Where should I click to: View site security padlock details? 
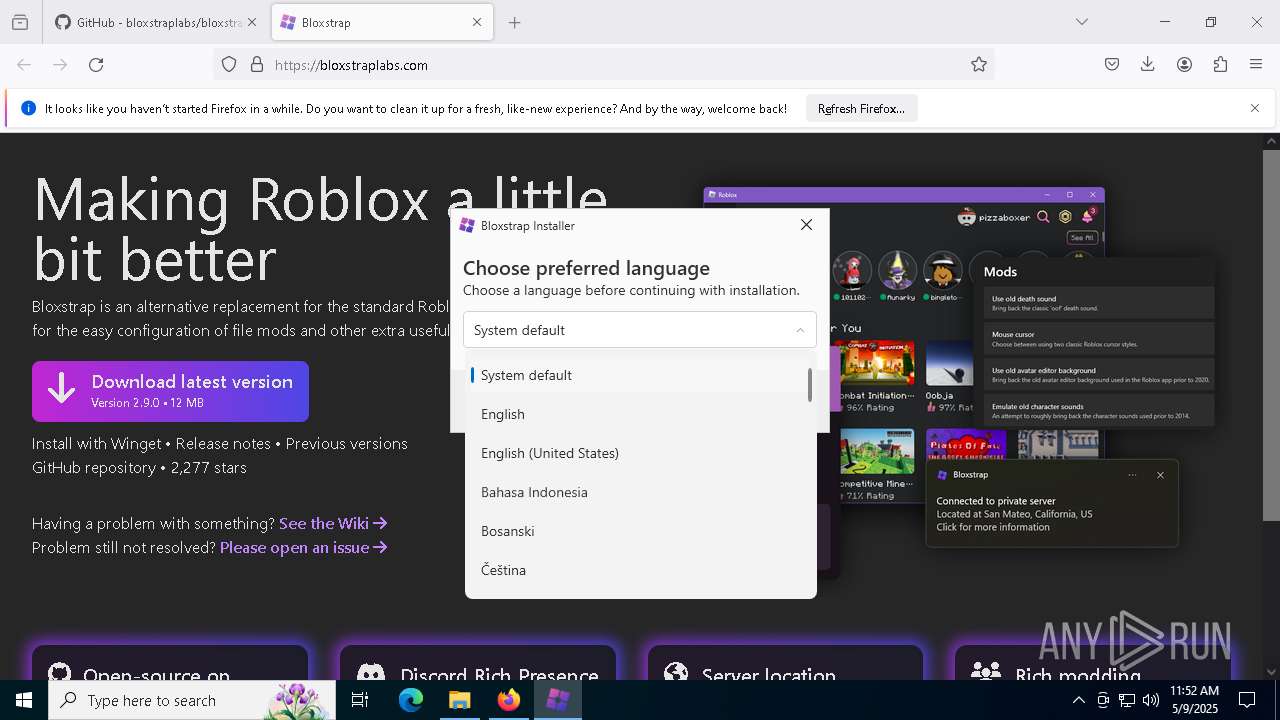(x=257, y=65)
